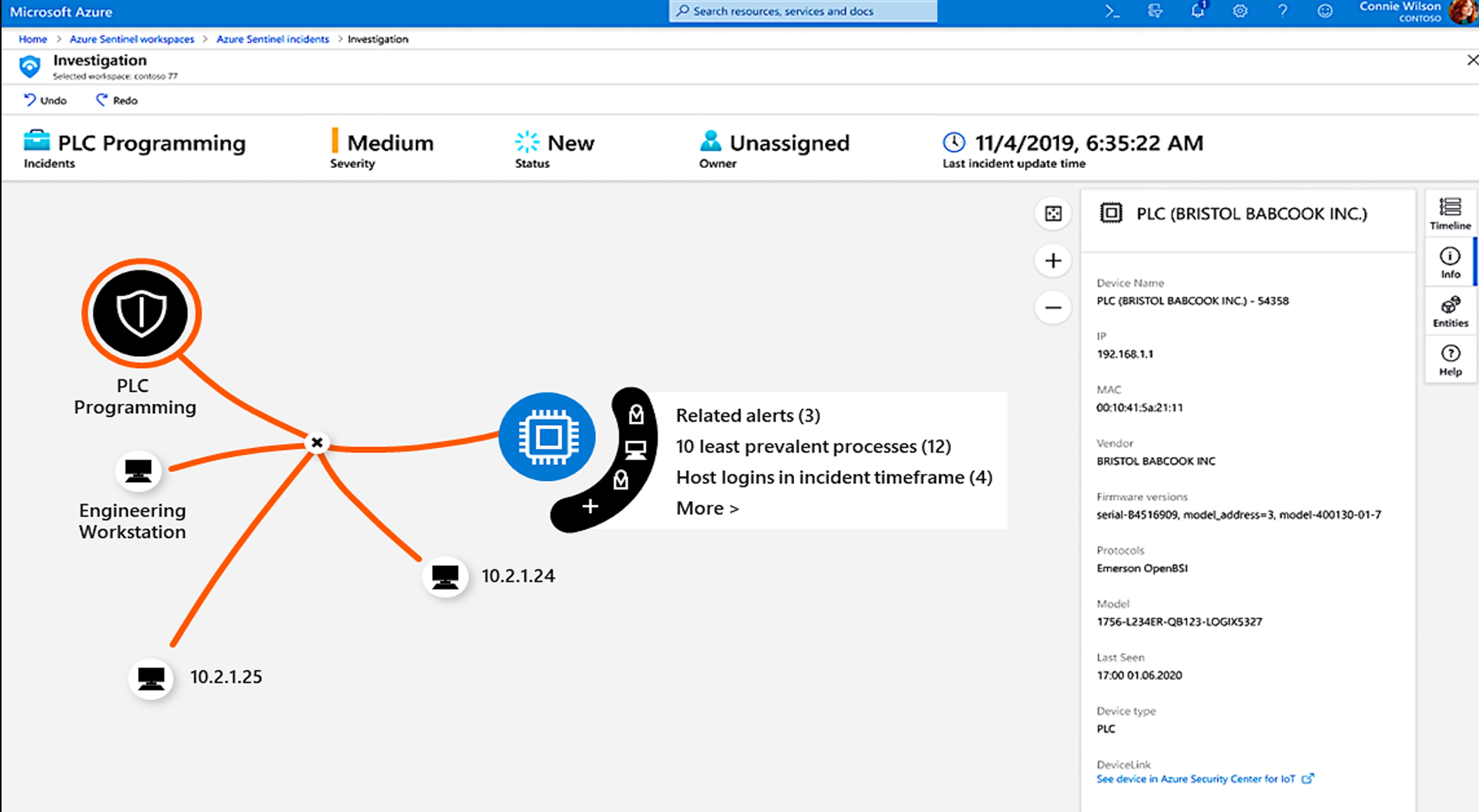The height and width of the screenshot is (812, 1479).
Task: Select the Related alerts (3) item
Action: (749, 414)
